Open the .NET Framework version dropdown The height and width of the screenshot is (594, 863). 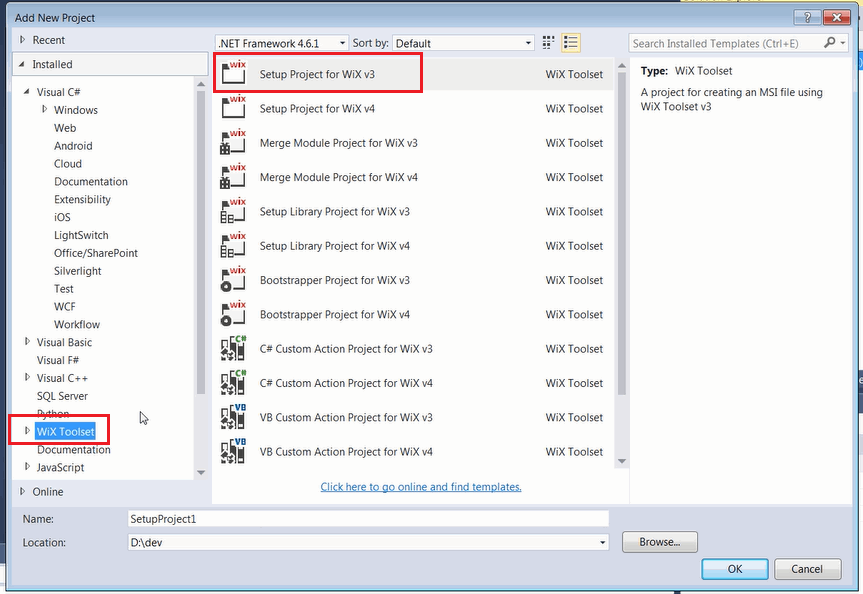(x=281, y=43)
